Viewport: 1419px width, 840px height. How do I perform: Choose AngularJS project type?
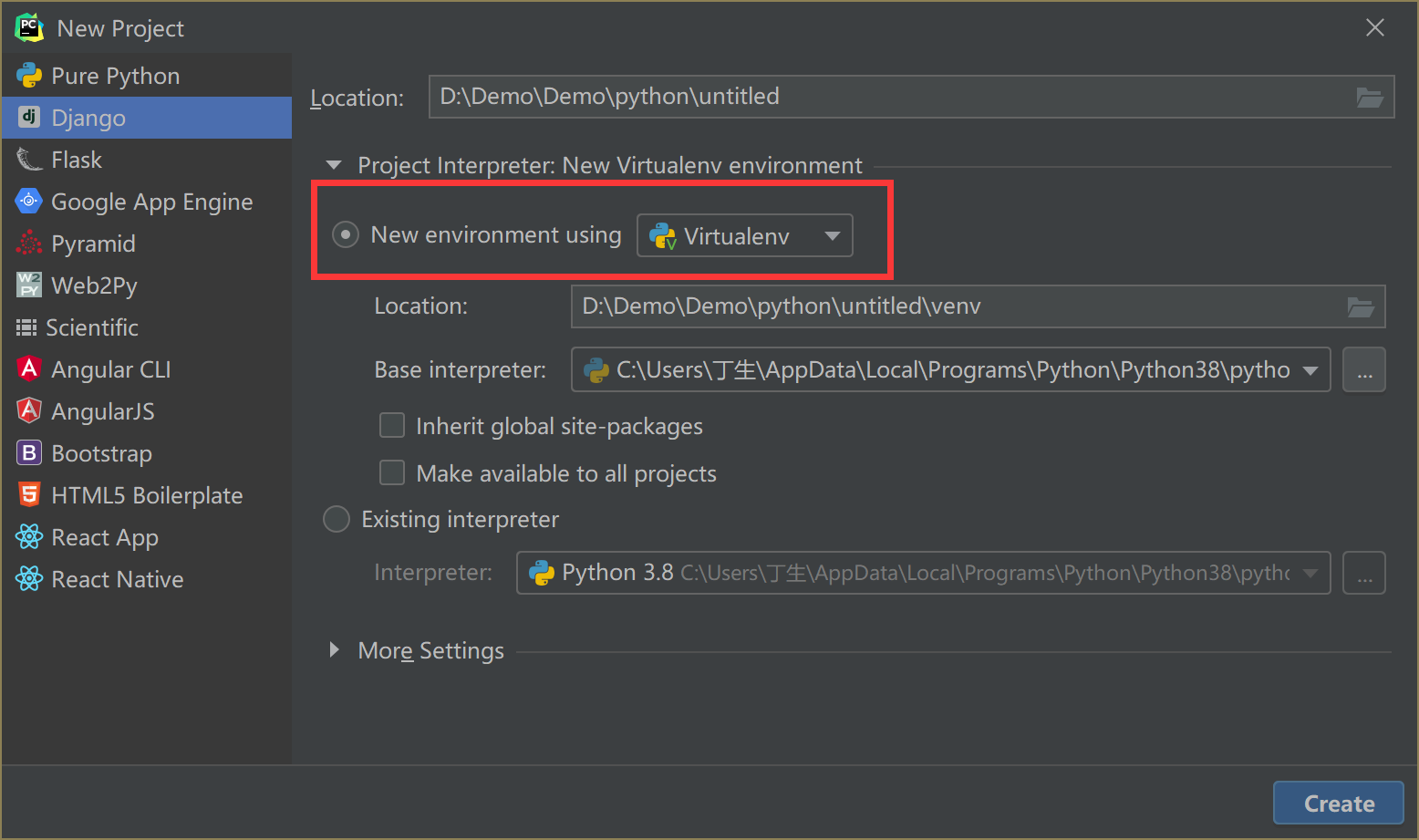click(x=147, y=411)
